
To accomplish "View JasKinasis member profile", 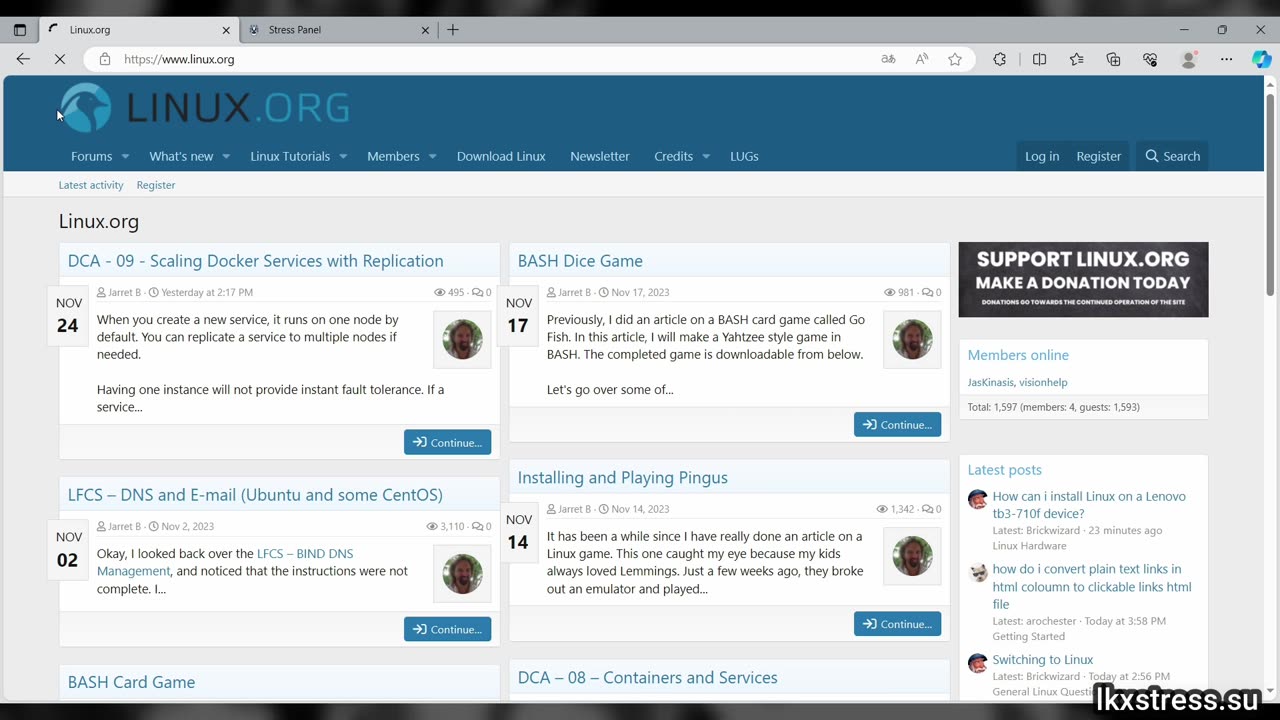I will (990, 382).
